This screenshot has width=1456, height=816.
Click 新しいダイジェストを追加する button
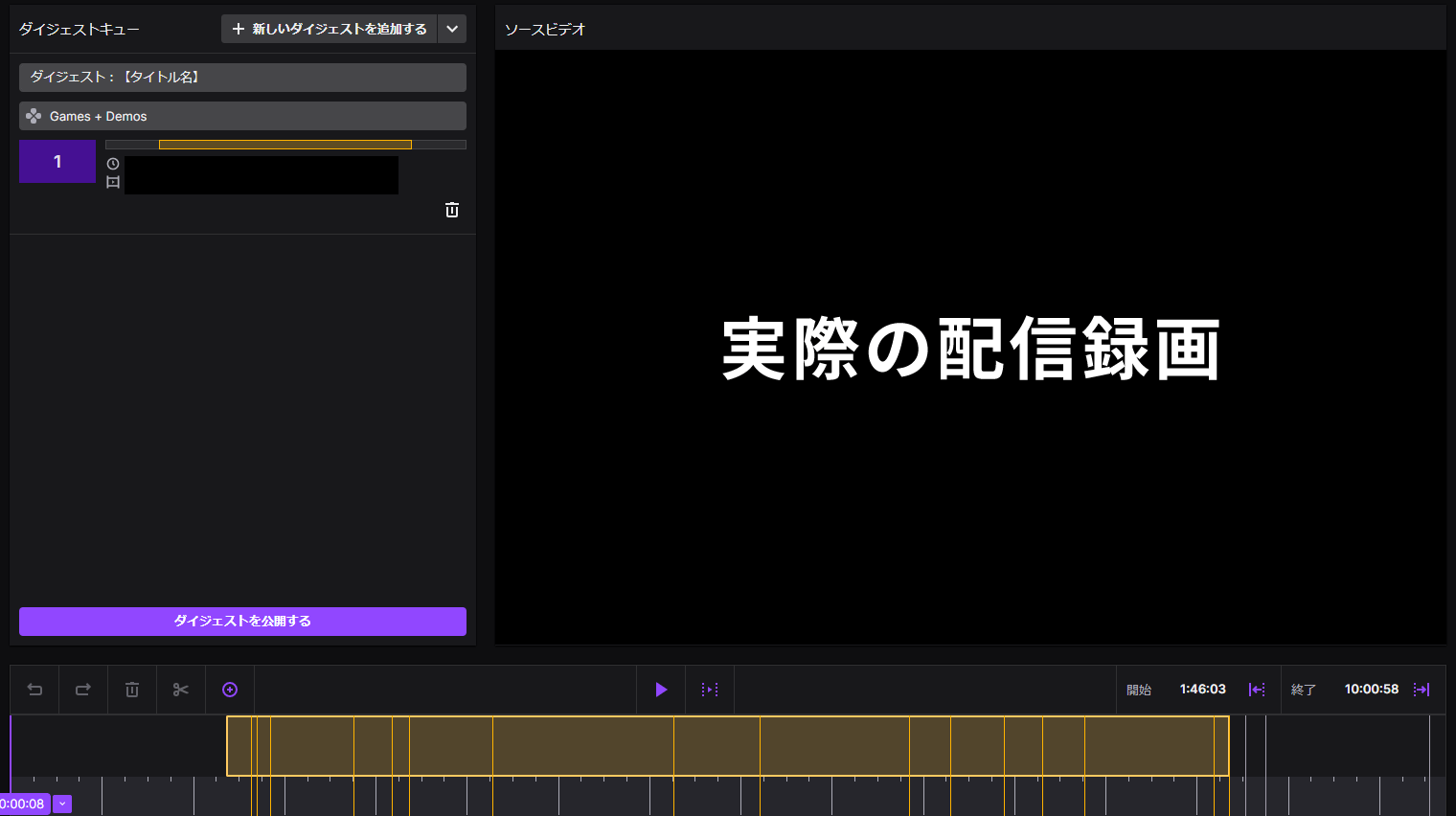click(x=330, y=29)
